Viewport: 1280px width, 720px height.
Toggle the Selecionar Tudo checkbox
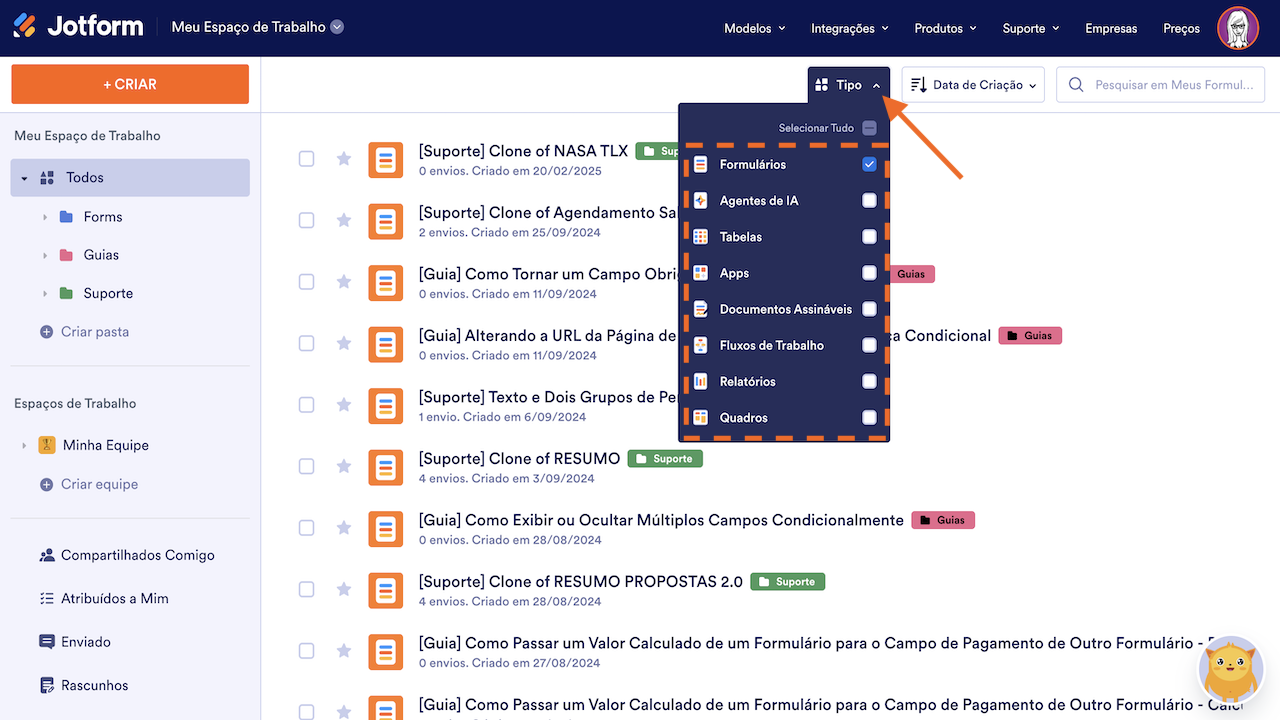(869, 128)
